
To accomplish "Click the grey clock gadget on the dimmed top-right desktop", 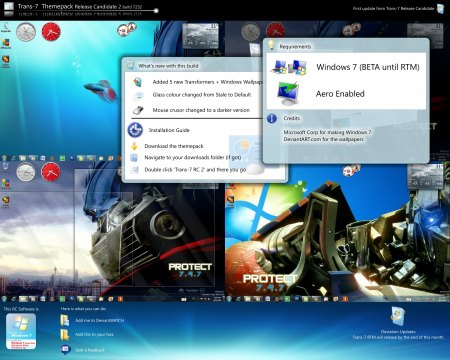I will coord(251,31).
